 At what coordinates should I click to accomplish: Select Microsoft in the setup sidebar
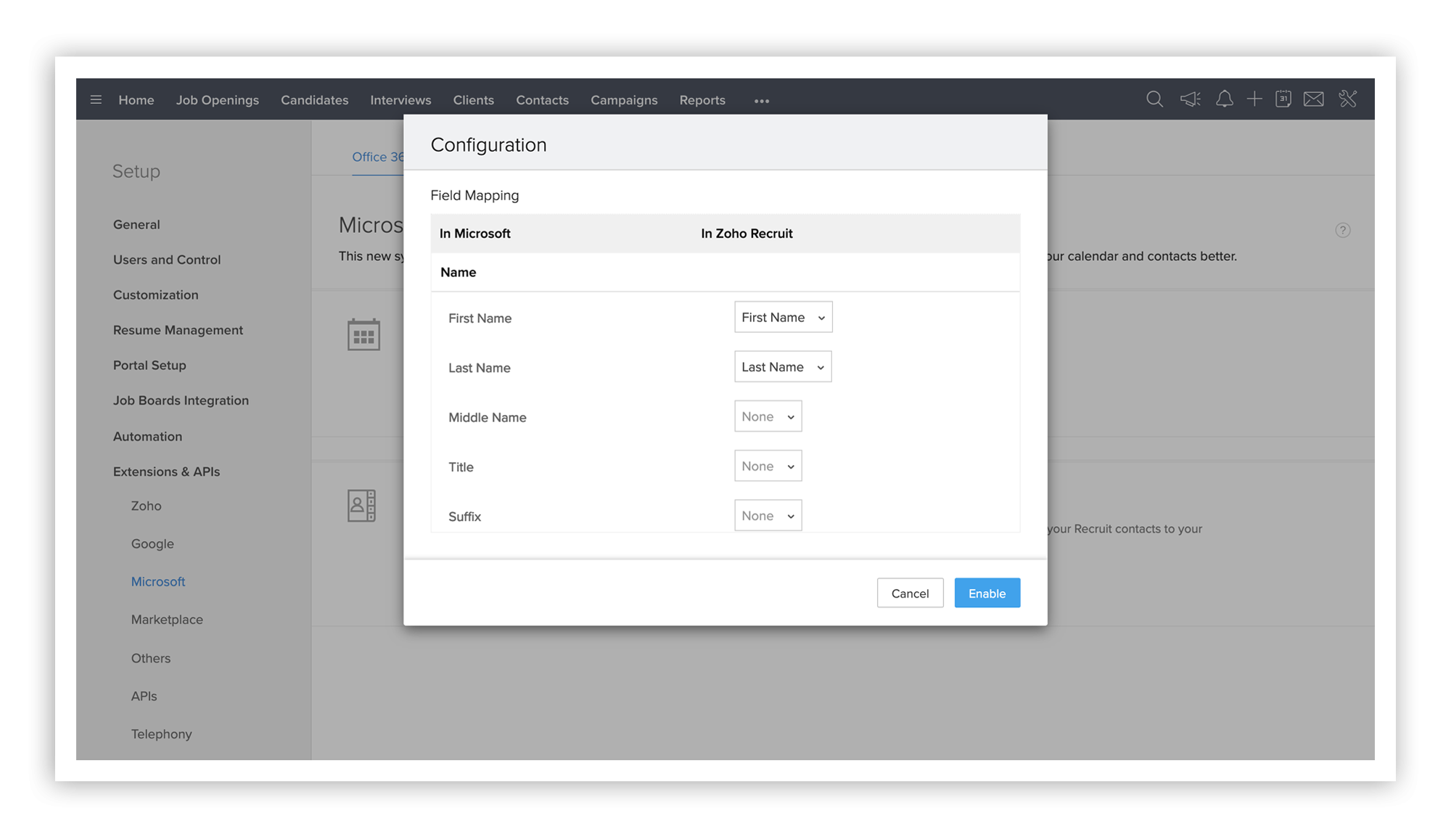pos(158,582)
